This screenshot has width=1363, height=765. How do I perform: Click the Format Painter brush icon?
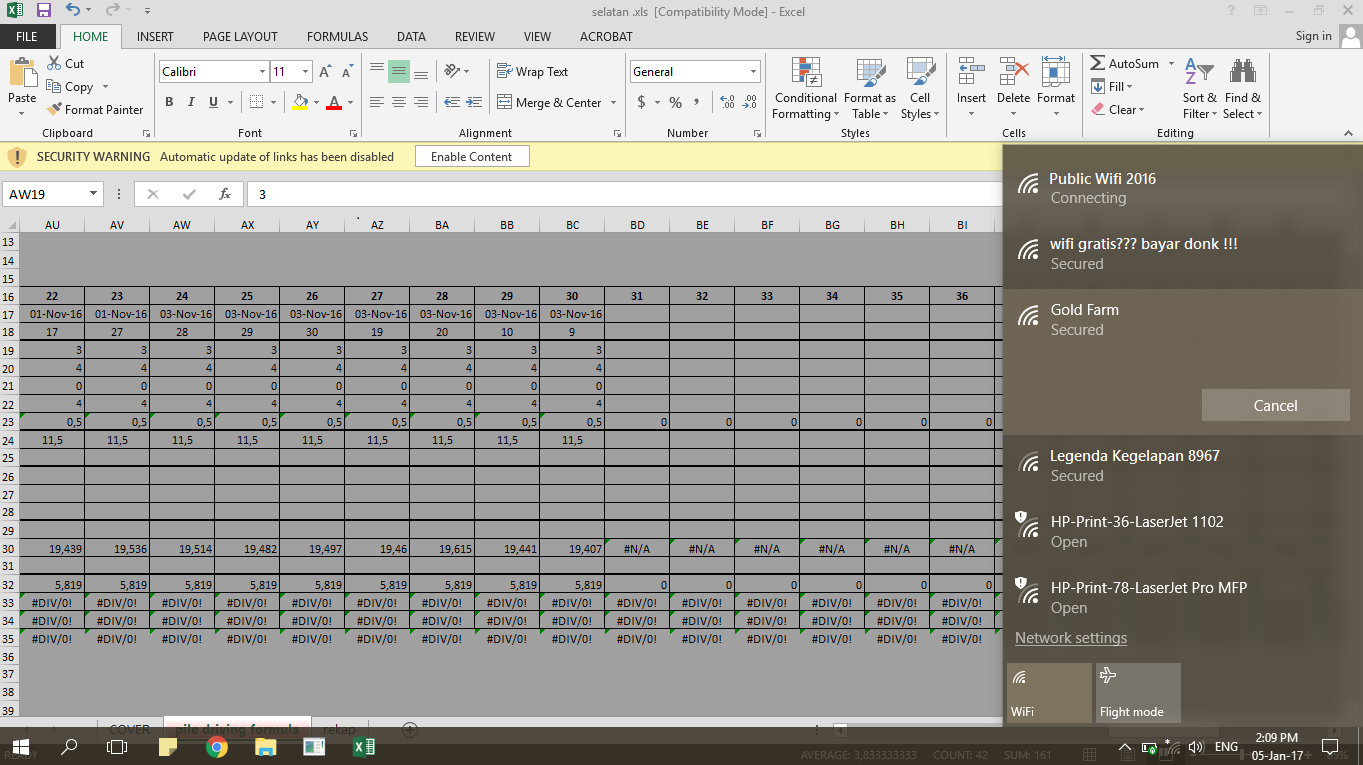point(54,110)
